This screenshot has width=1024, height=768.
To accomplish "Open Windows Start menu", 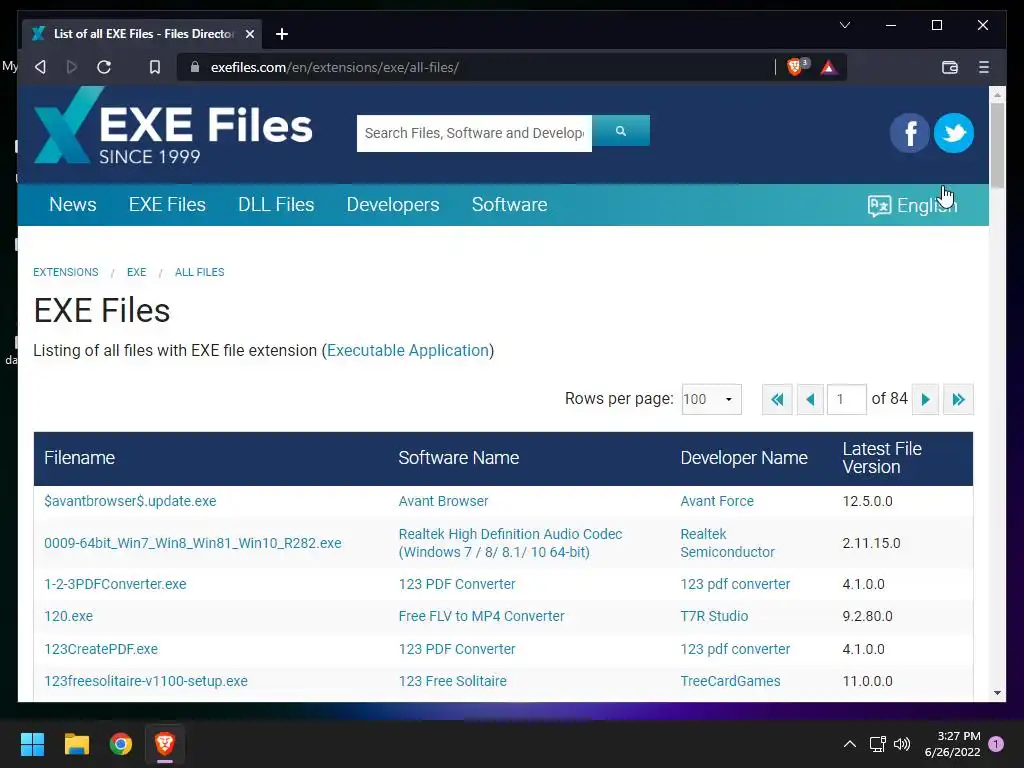I will (32, 744).
